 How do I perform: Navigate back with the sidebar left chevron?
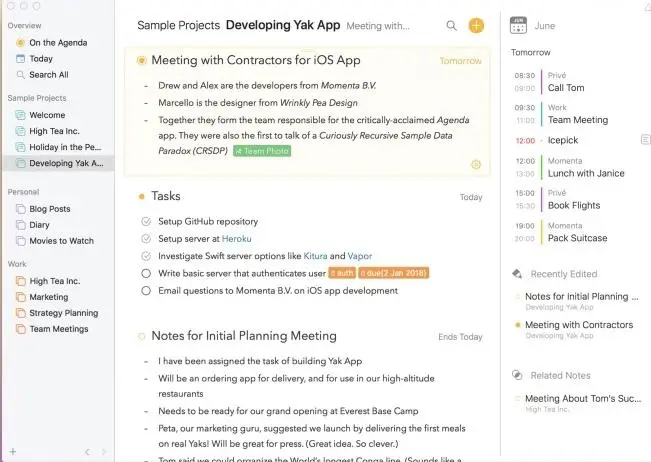tap(87, 451)
